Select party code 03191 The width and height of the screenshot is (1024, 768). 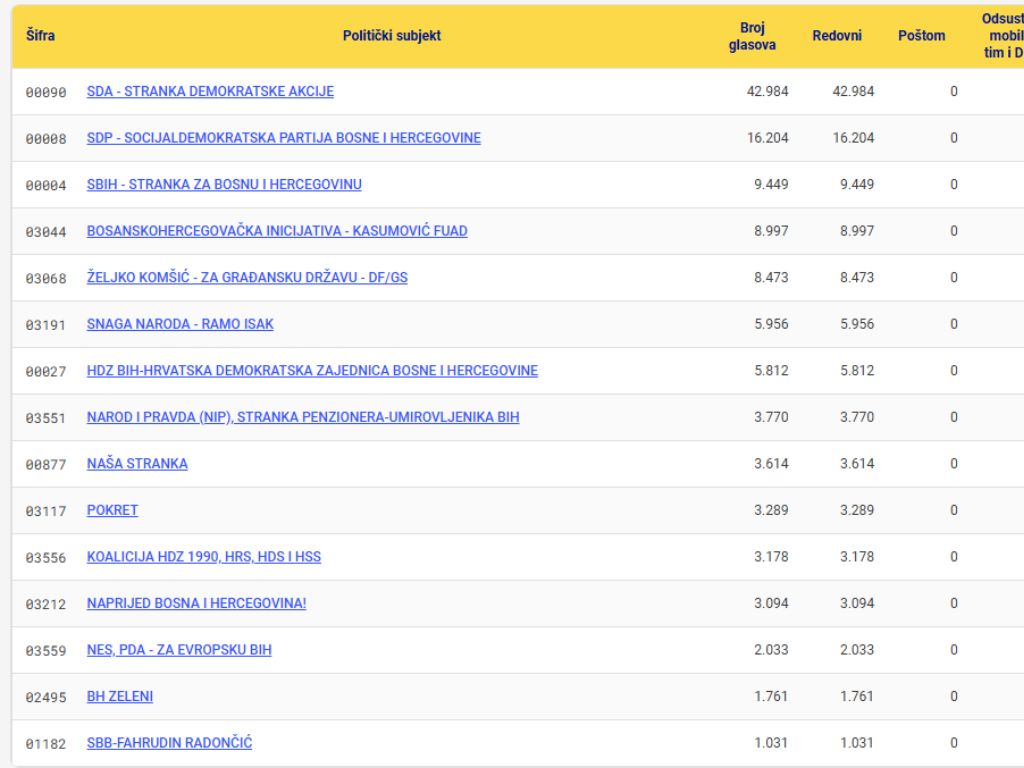pos(46,325)
